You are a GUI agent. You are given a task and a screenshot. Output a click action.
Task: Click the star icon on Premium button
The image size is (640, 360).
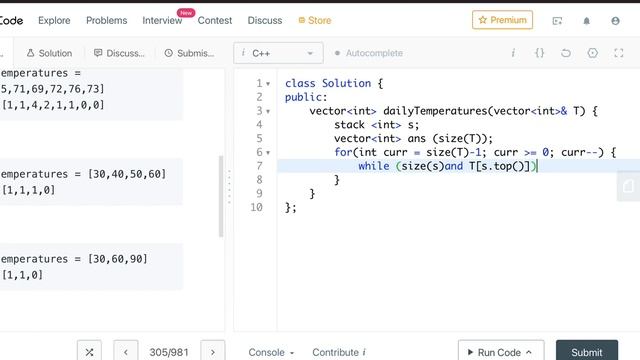click(x=482, y=20)
